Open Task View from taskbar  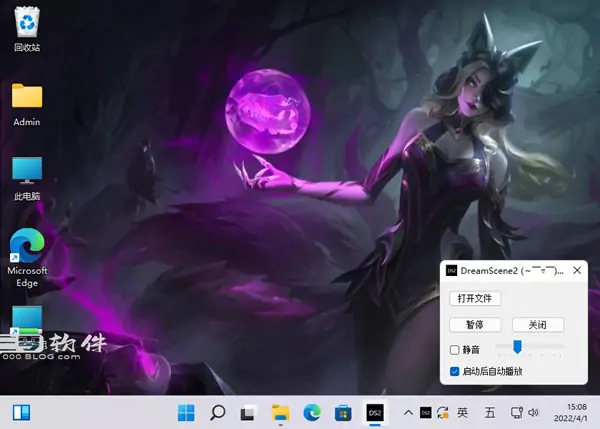(248, 413)
